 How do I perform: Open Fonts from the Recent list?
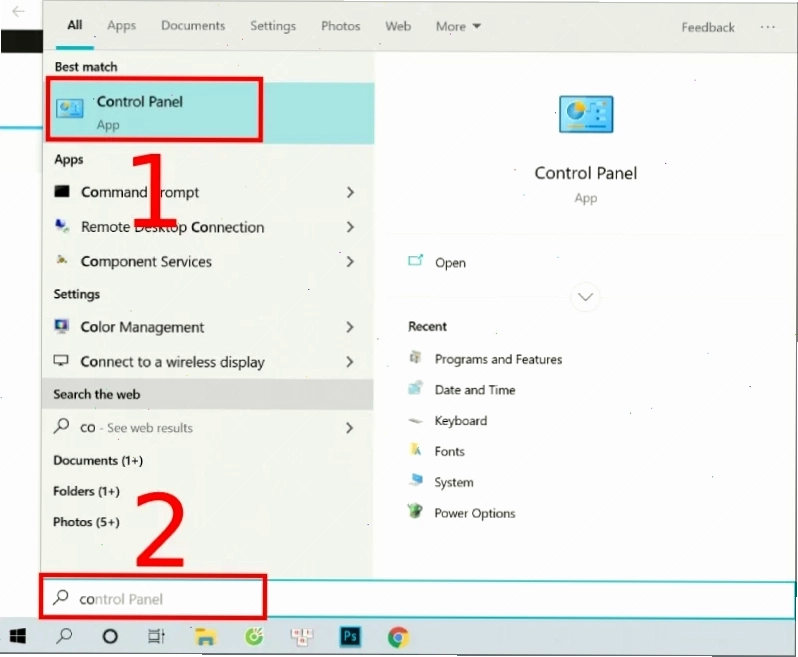[449, 451]
